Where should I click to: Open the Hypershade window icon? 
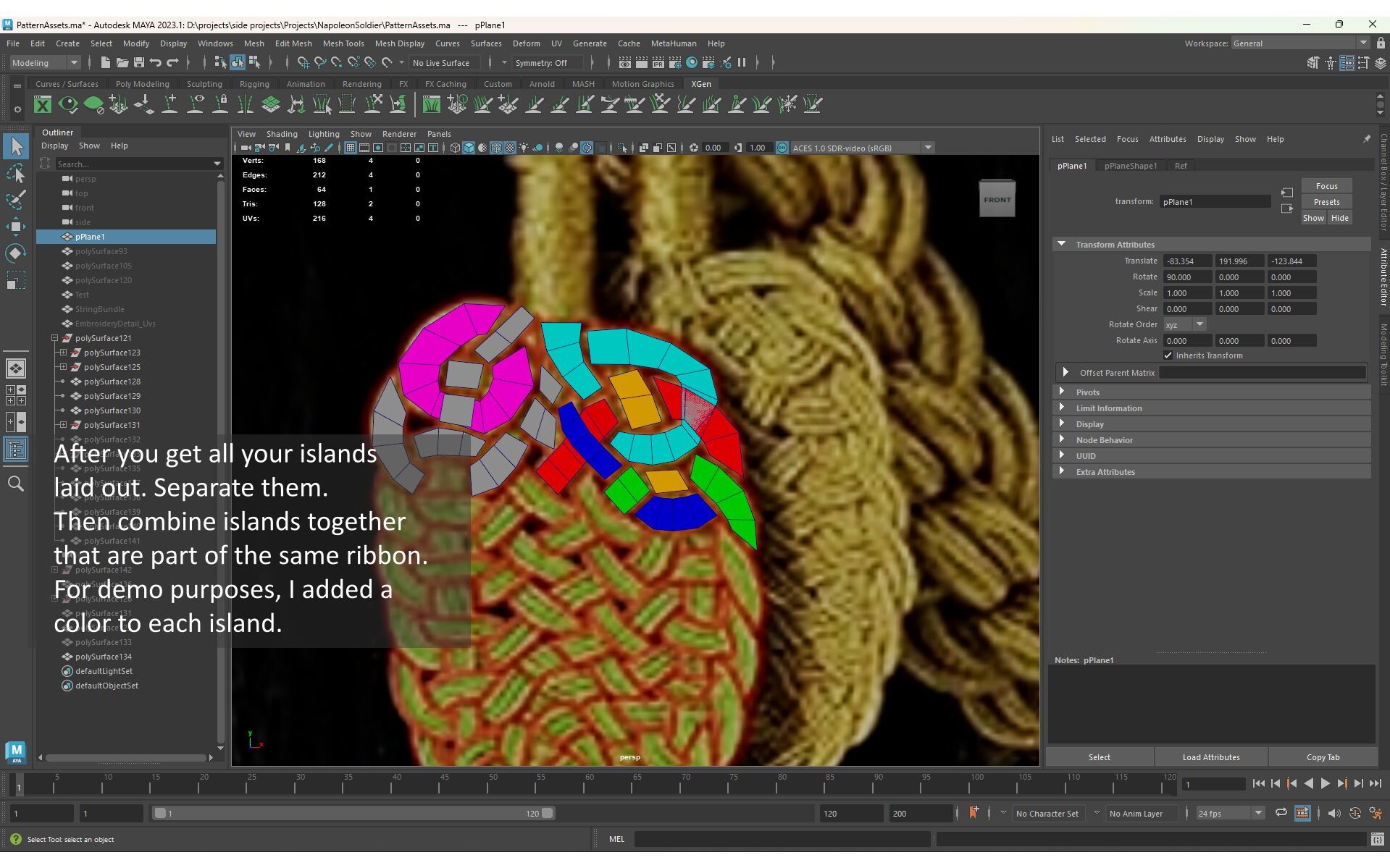pyautogui.click(x=692, y=63)
